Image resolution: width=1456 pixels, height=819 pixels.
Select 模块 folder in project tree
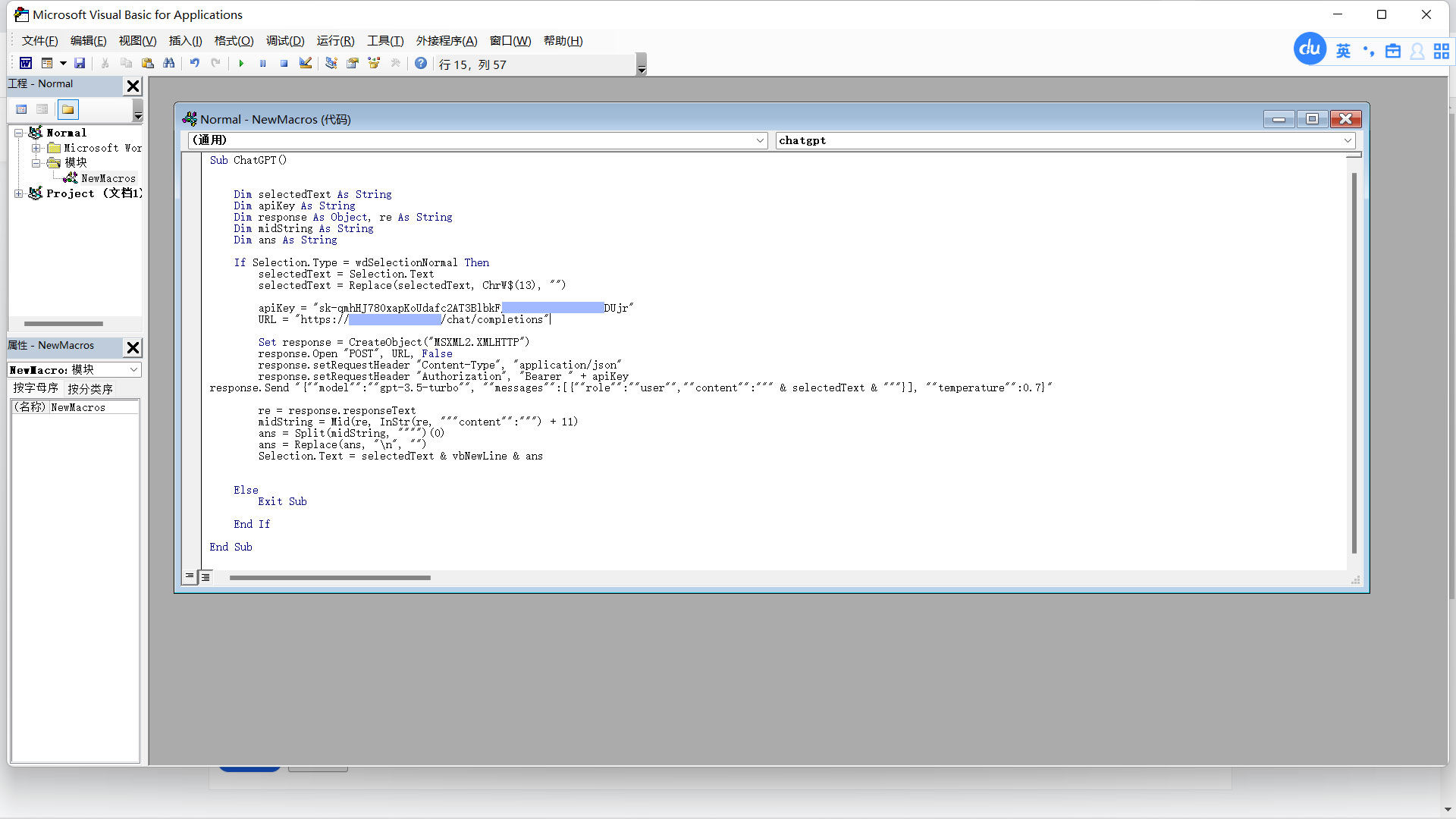76,162
